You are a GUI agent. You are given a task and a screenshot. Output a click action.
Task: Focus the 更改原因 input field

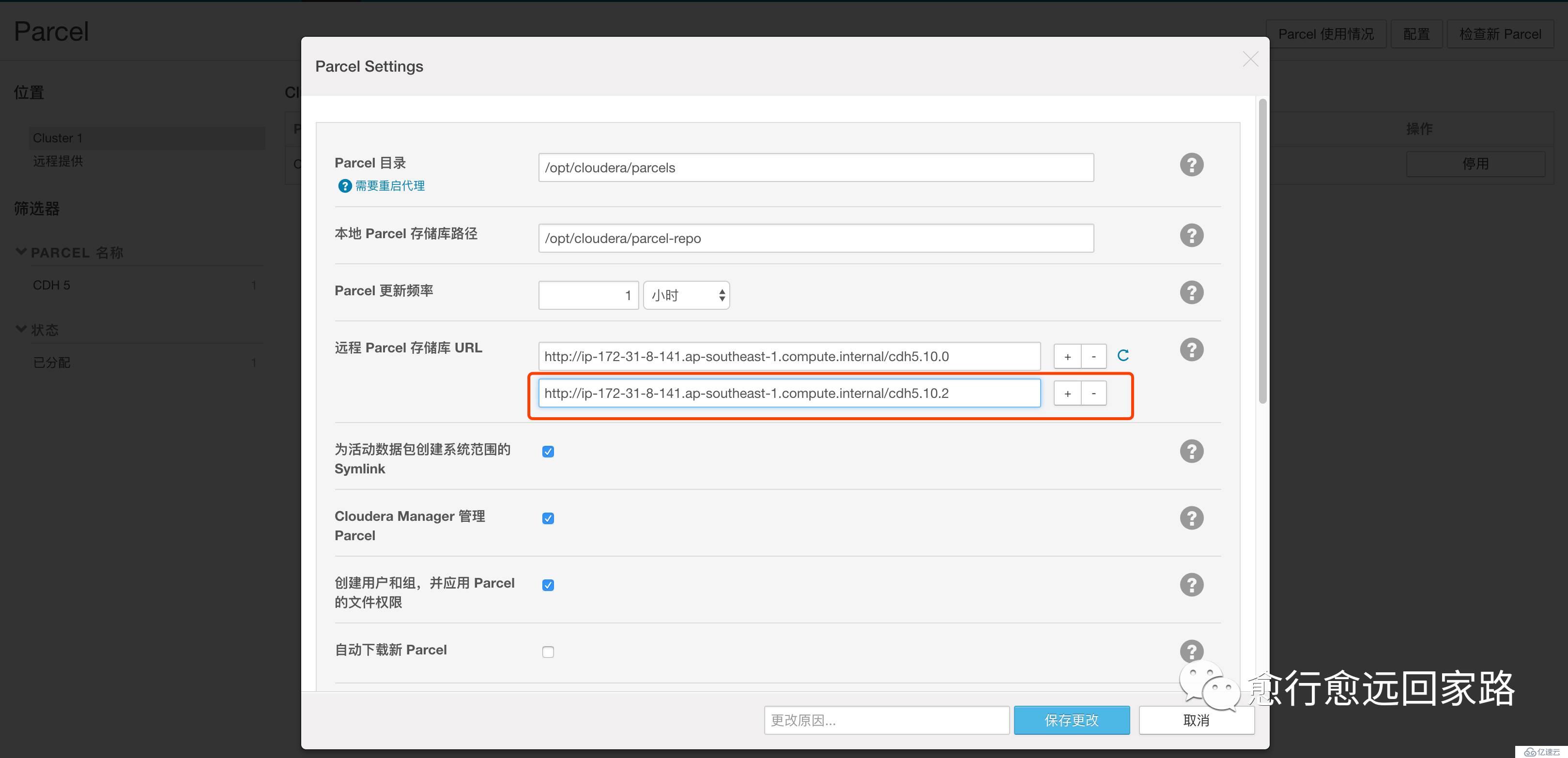[x=886, y=720]
